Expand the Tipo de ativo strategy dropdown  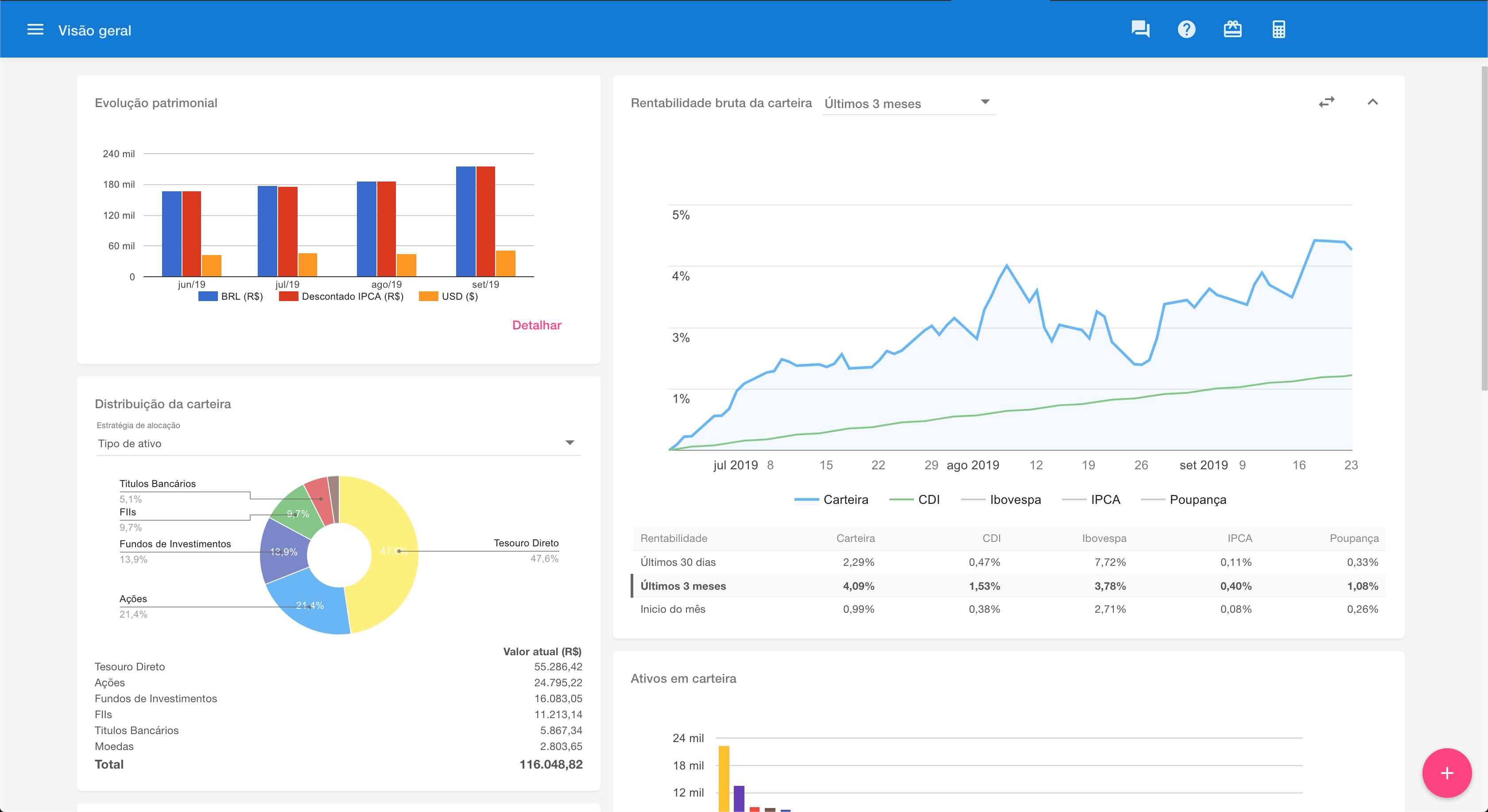[x=338, y=443]
